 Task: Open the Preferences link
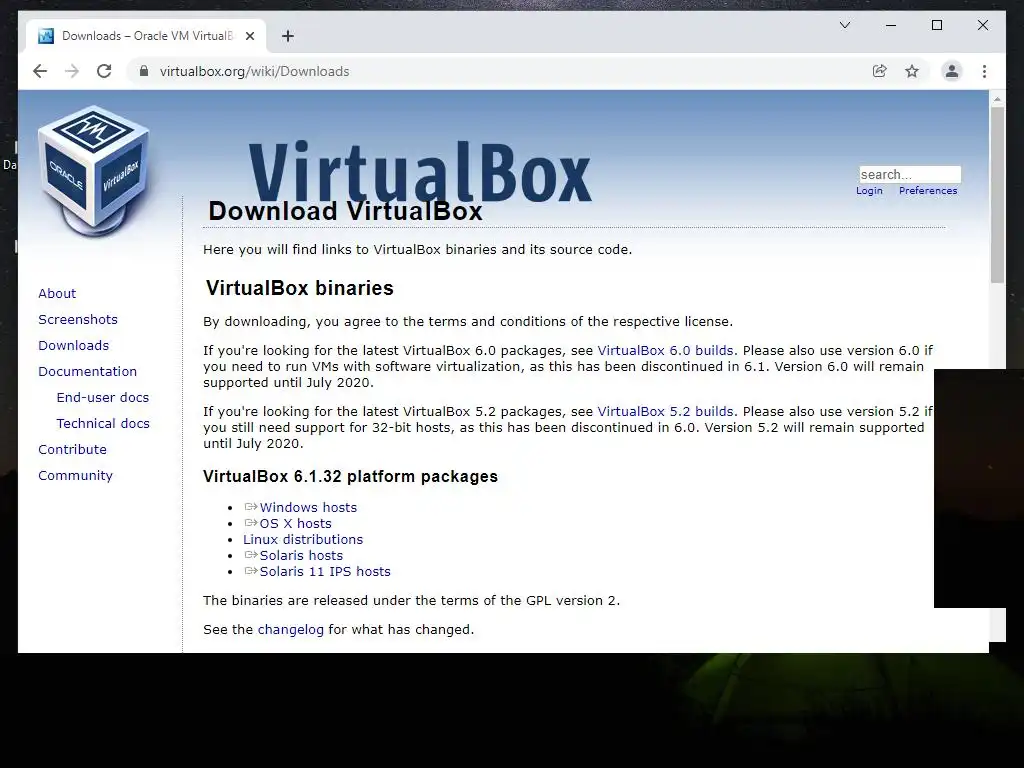928,191
